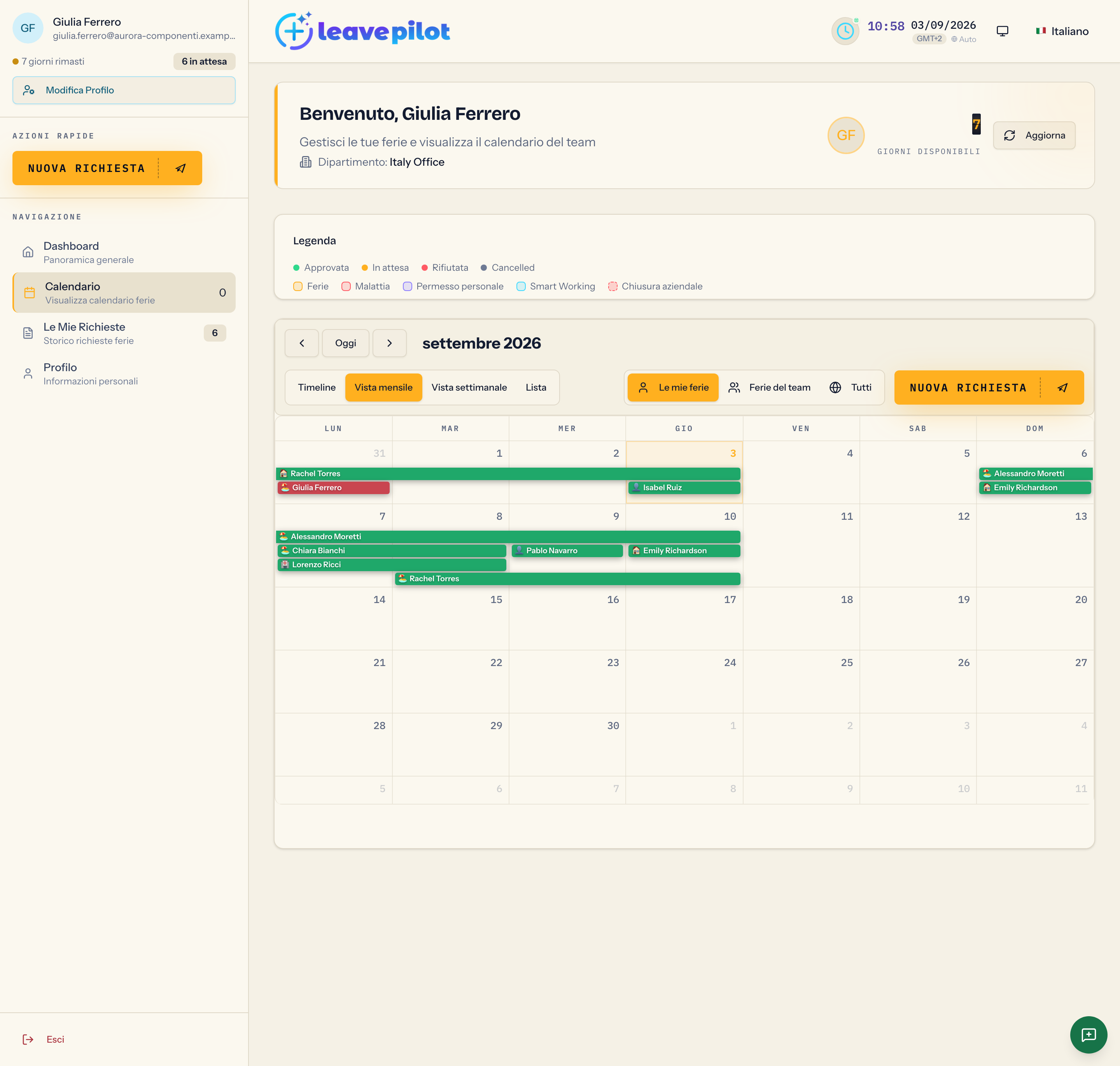Viewport: 1120px width, 1066px height.
Task: Click the Rifiutata status legend item
Action: 445,268
